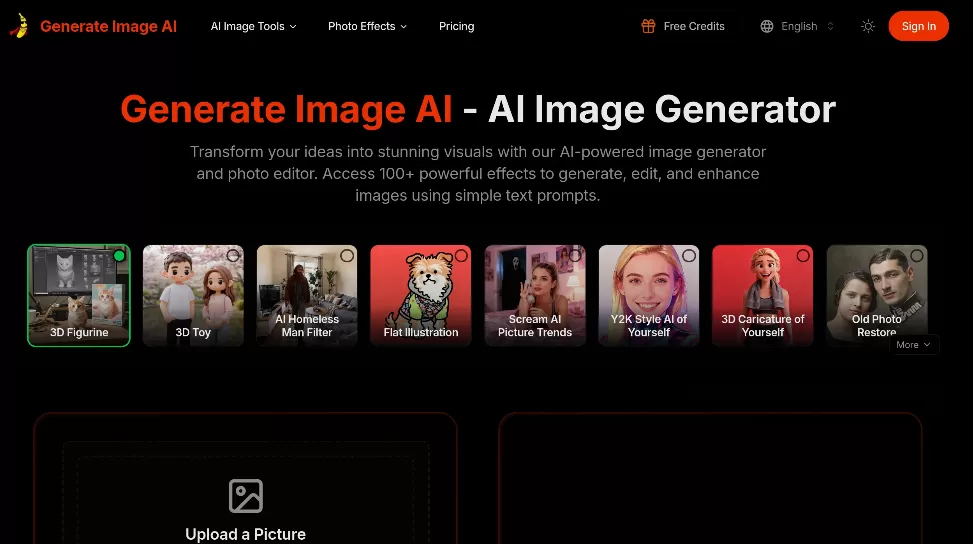Open the Photo Effects dropdown
The image size is (973, 544).
pos(367,26)
